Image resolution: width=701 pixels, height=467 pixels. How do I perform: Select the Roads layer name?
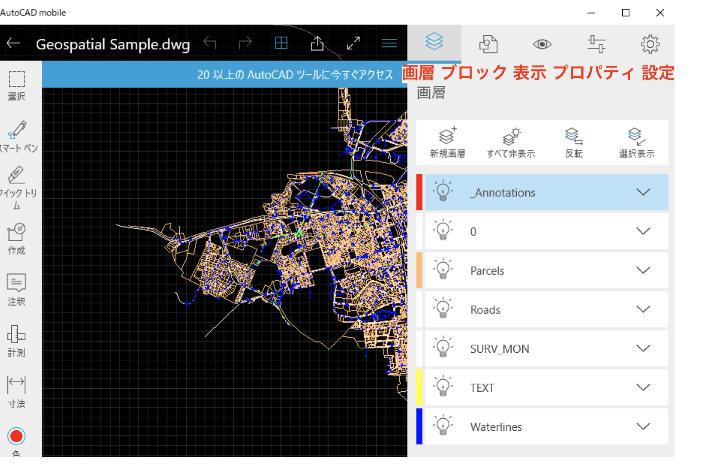(x=485, y=310)
